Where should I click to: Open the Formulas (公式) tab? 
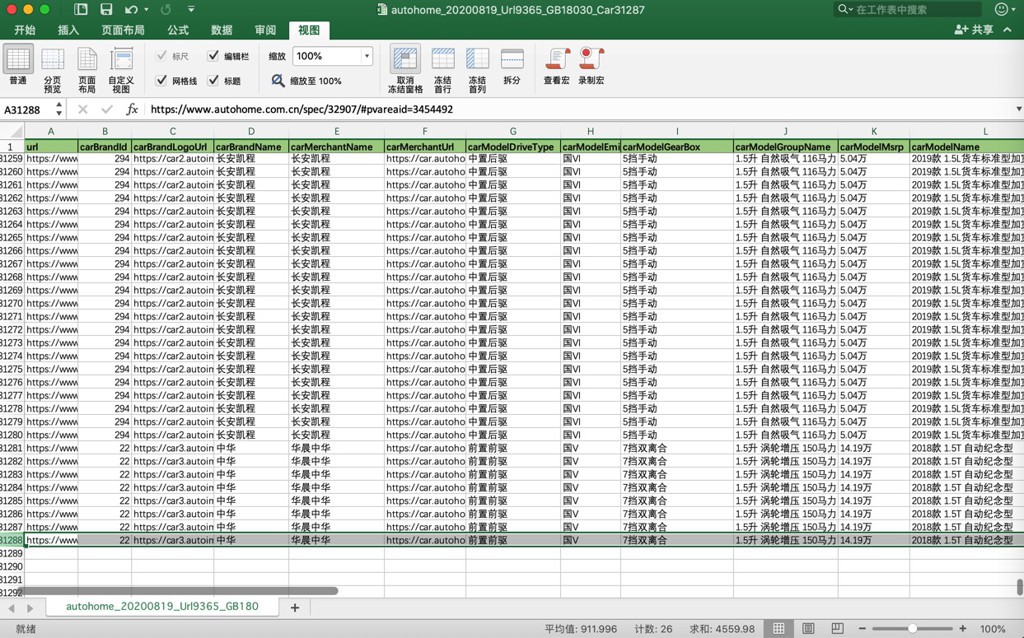pyautogui.click(x=178, y=30)
